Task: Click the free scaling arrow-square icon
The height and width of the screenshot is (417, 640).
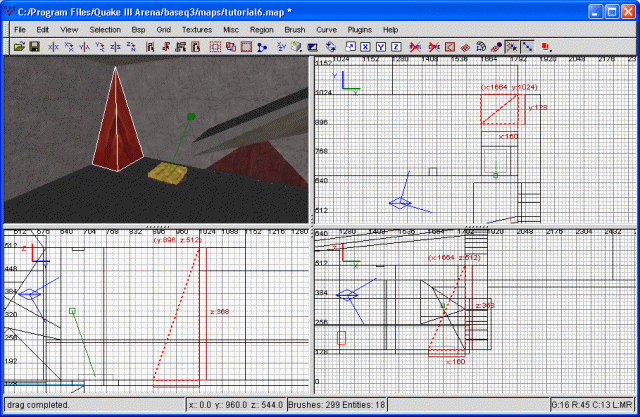Action: (x=350, y=47)
